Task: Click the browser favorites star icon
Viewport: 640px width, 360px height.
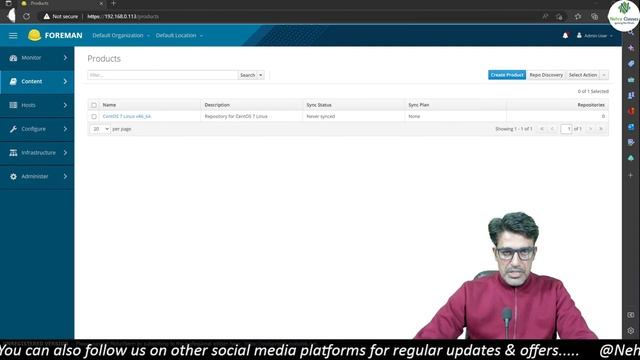Action: pyautogui.click(x=578, y=16)
